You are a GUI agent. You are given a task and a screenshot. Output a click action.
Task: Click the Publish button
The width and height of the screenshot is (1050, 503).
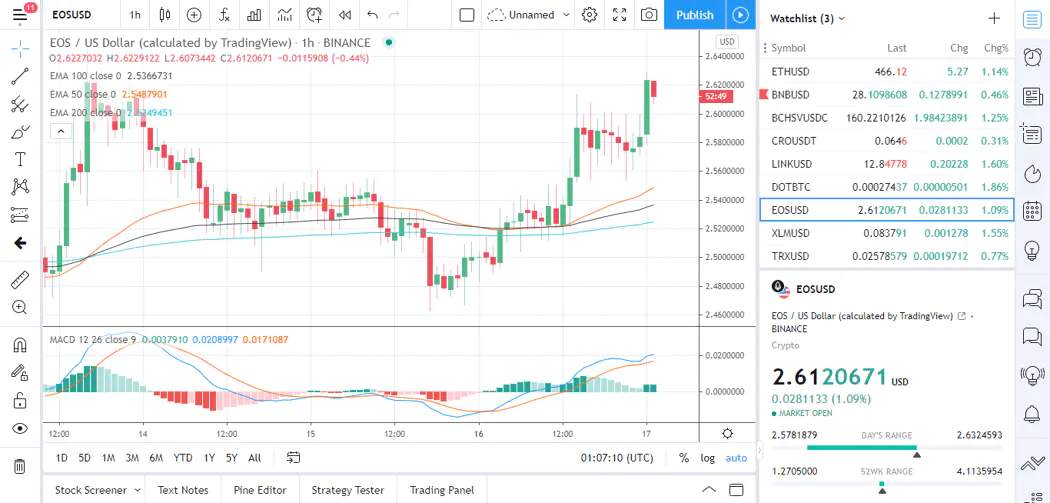[x=694, y=15]
